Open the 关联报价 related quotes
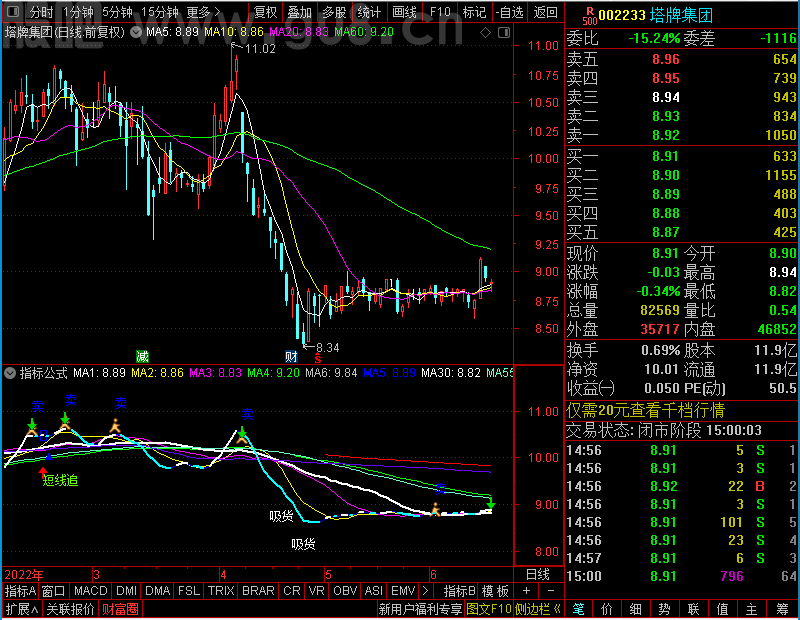 click(x=70, y=609)
